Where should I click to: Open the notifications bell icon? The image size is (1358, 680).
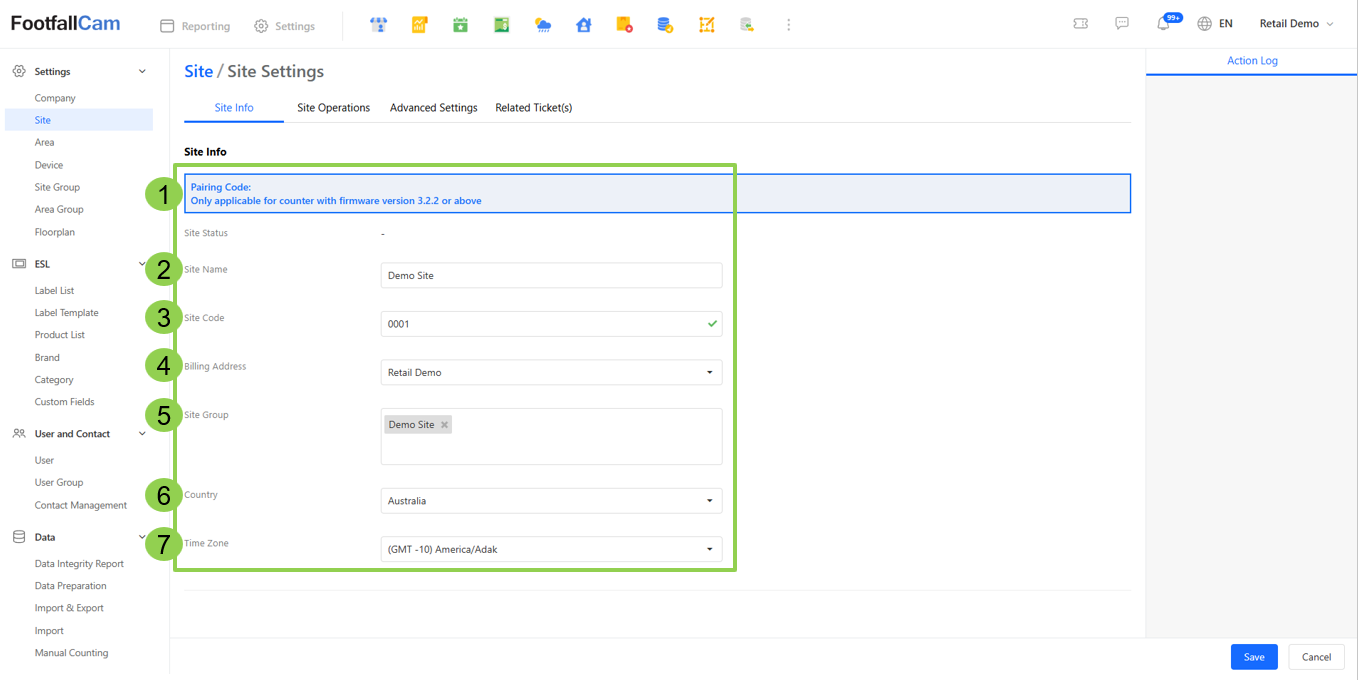coord(1163,24)
